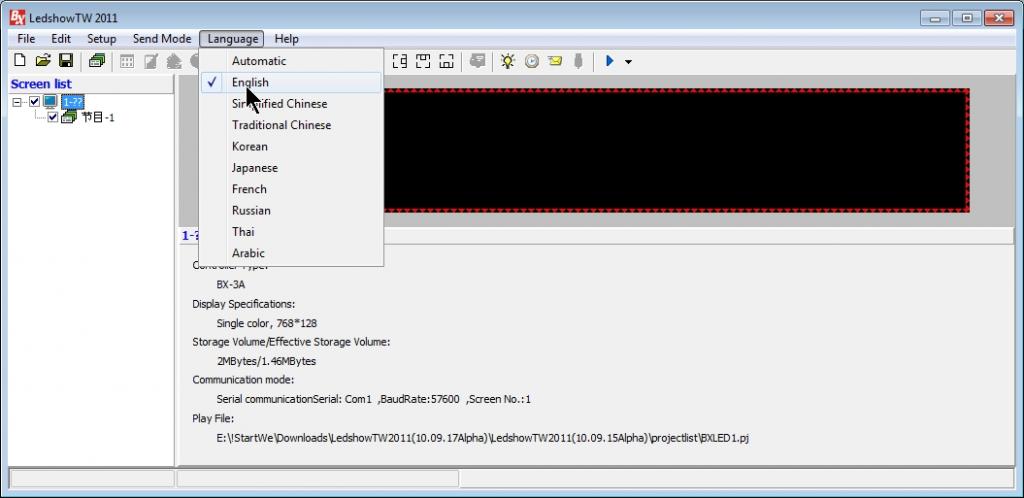This screenshot has height=498, width=1024.
Task: Click the Communication mode label
Action: click(243, 380)
